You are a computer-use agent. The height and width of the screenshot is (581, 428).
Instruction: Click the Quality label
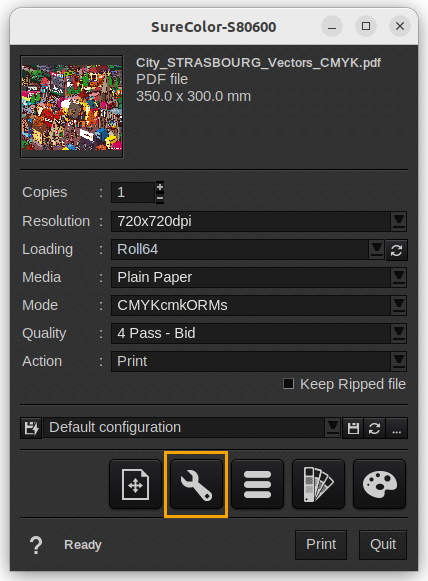point(44,333)
